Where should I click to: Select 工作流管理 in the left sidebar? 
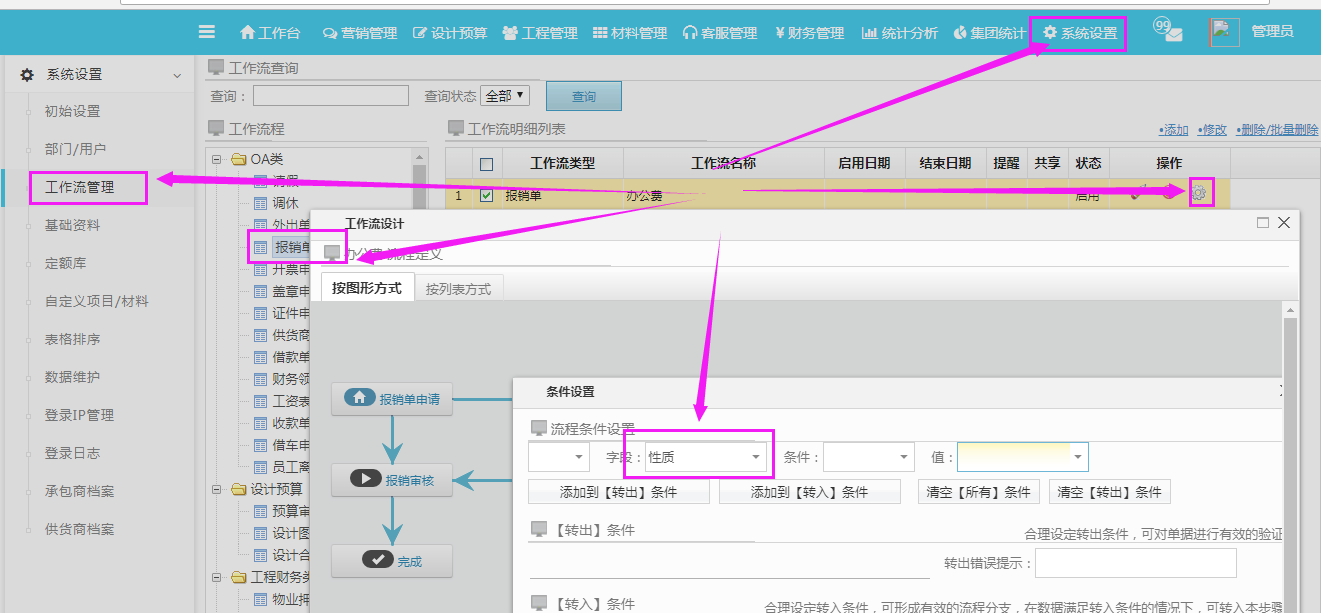click(80, 187)
